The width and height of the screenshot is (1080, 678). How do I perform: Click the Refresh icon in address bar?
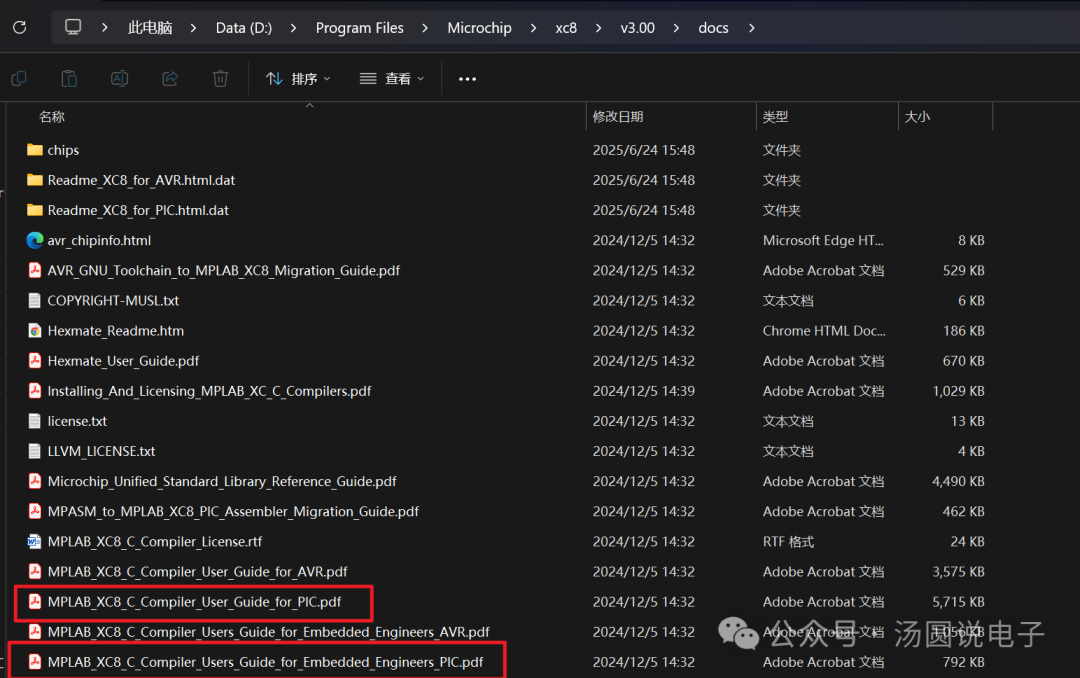(x=19, y=28)
